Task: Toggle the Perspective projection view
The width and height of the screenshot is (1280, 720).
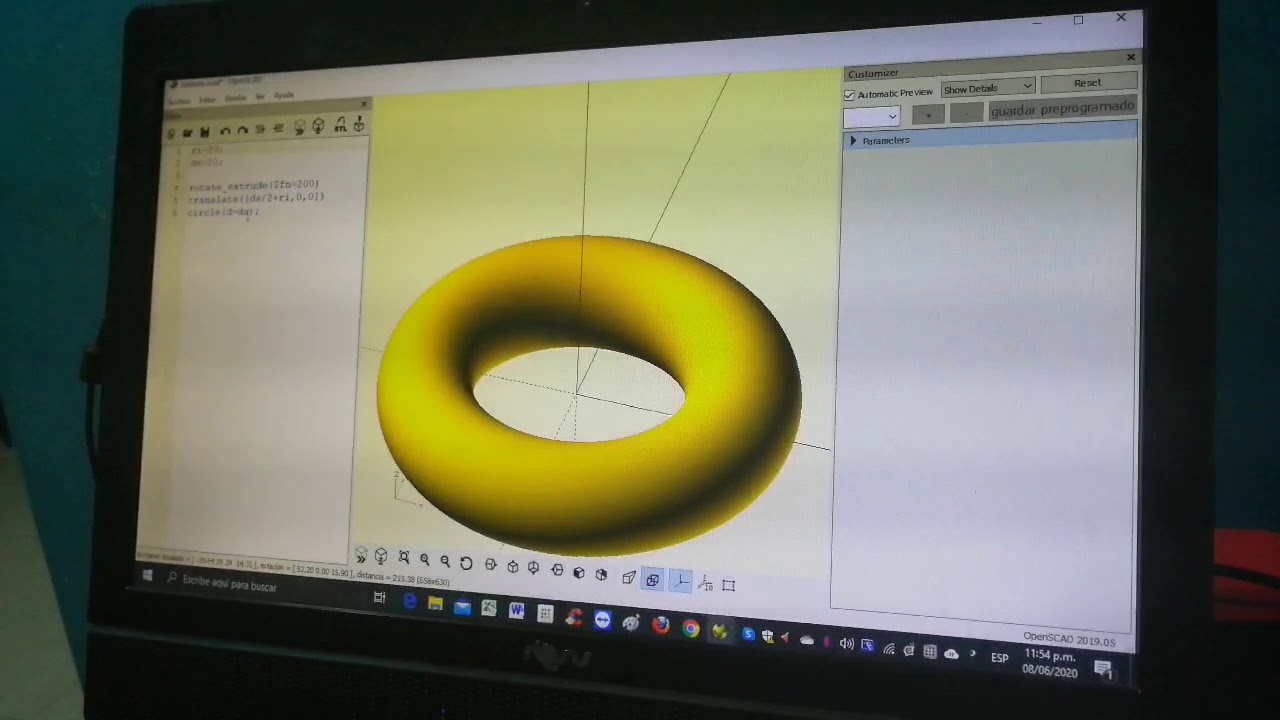Action: tap(629, 577)
